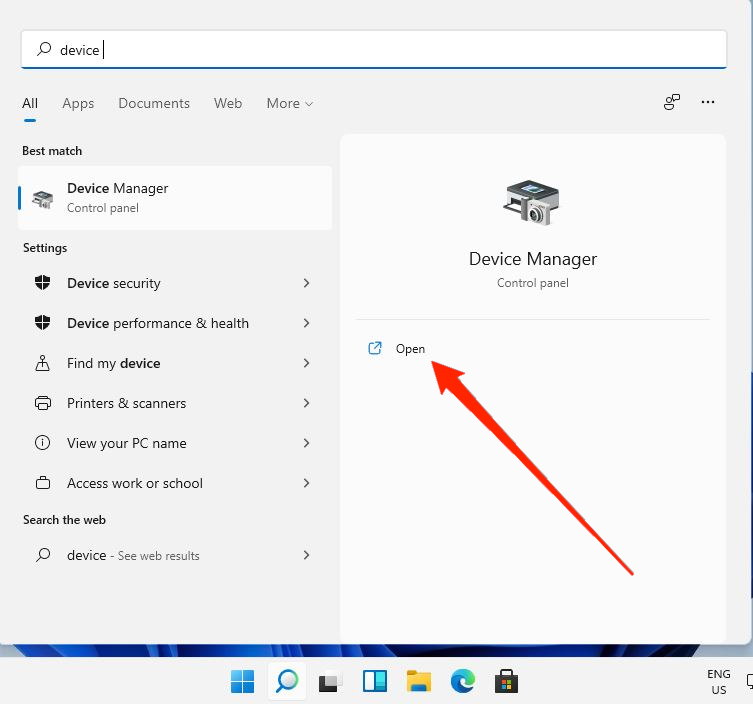Open Task View from the taskbar

tap(331, 682)
